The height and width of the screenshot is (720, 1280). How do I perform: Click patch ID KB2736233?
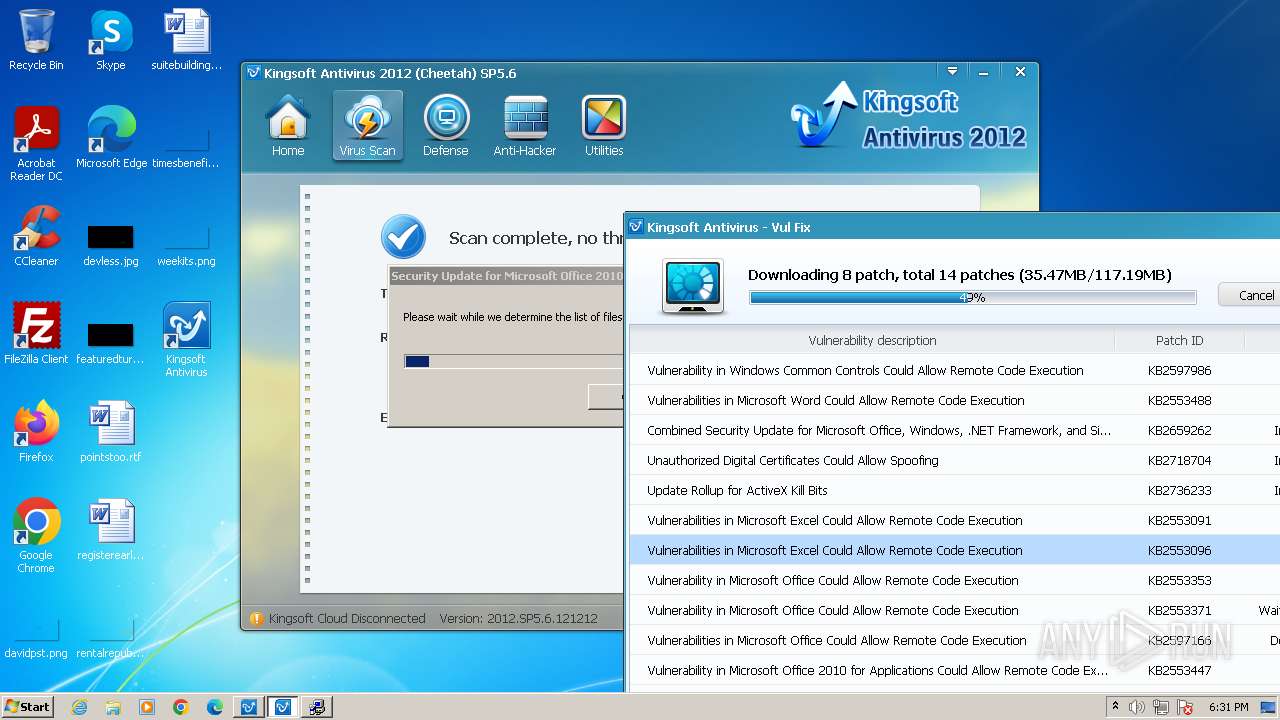point(1179,490)
